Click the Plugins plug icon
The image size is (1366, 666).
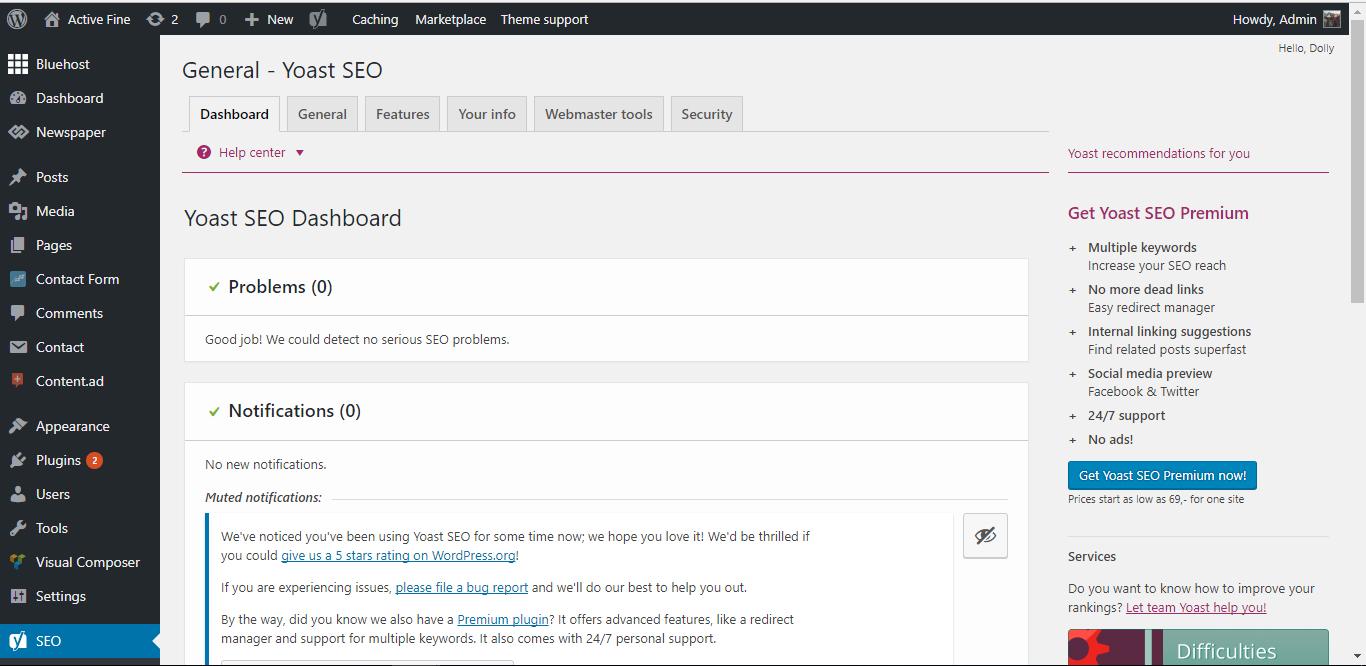17,460
